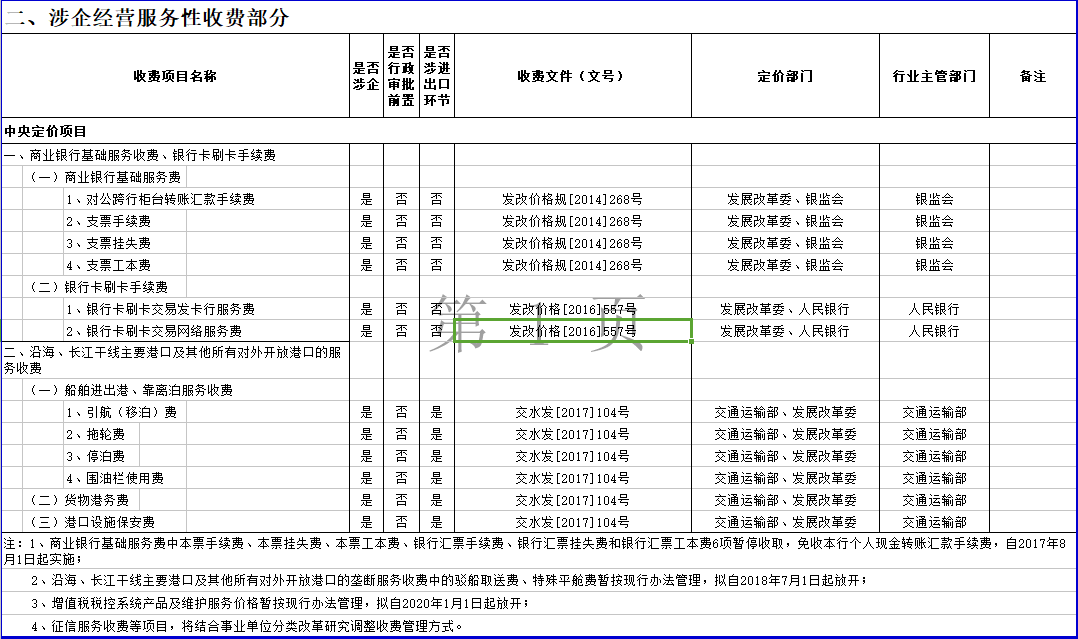Select note 1 about 商业银行基础服务费

539,551
